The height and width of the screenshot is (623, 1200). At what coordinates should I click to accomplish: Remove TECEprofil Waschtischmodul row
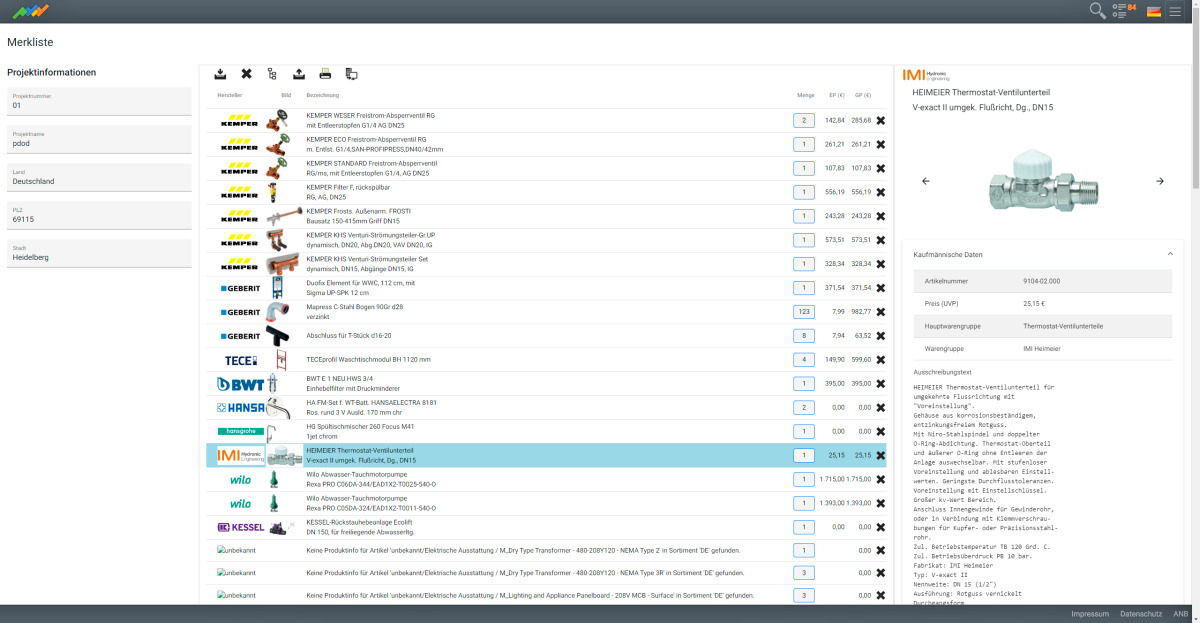(x=881, y=360)
